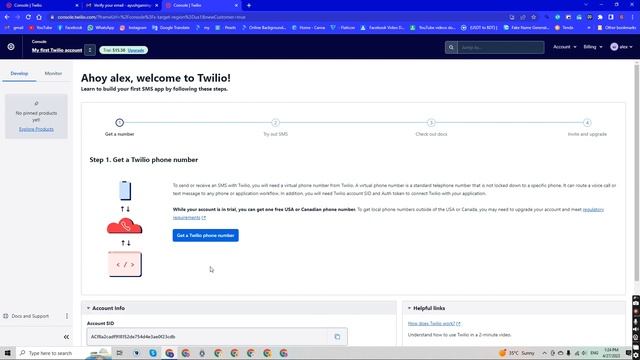
Task: Collapse the Helpful links section
Action: point(409,308)
